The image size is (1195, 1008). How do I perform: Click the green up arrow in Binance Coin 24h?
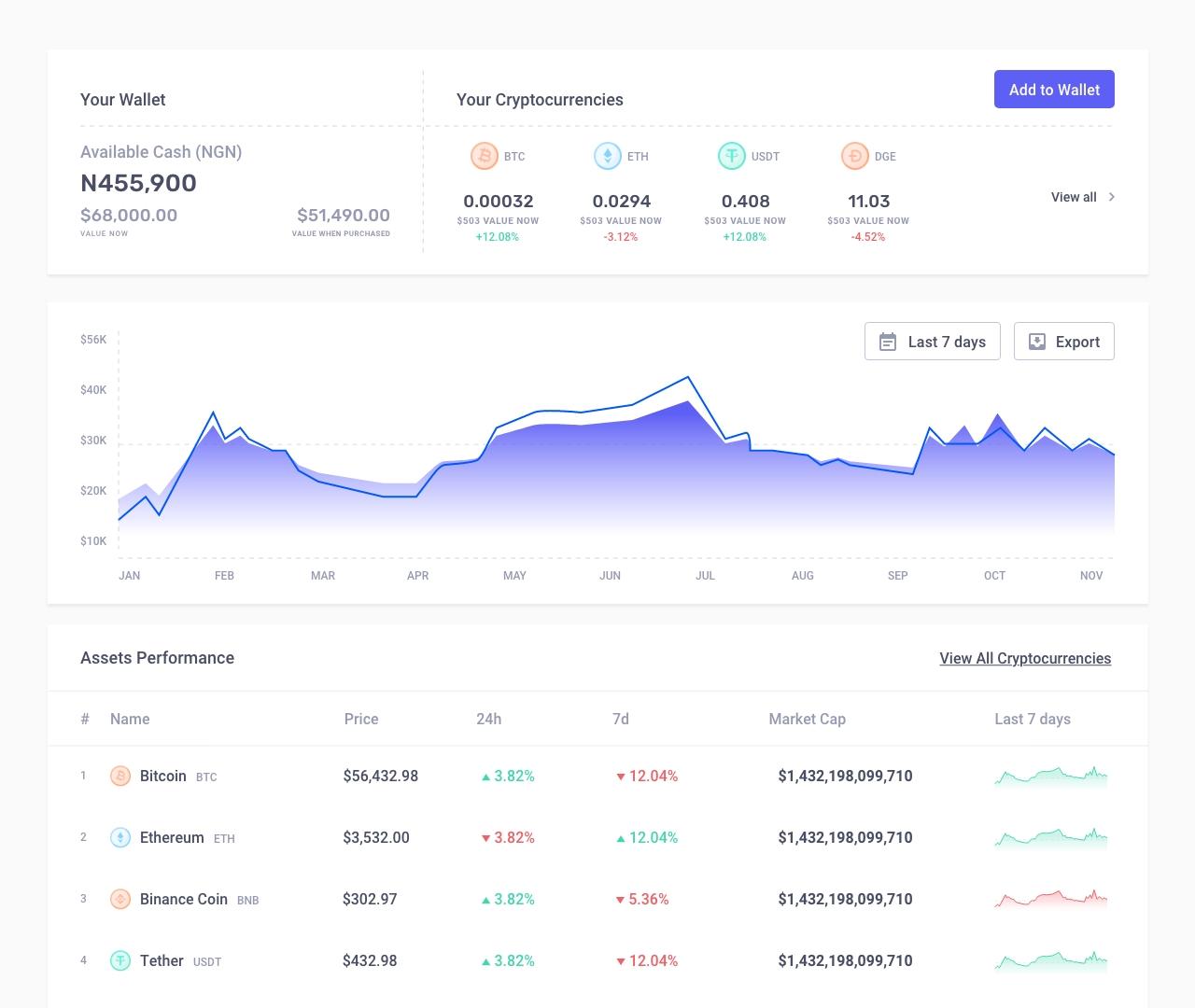tap(485, 900)
